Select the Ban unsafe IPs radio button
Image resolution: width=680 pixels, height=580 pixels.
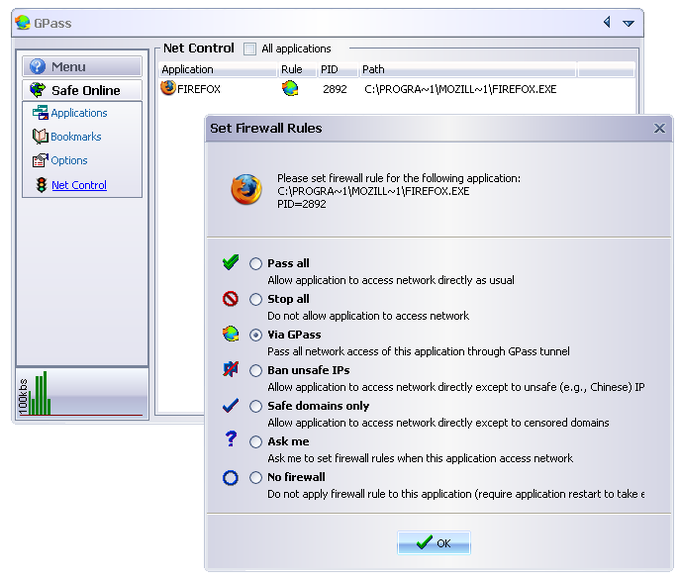(256, 370)
